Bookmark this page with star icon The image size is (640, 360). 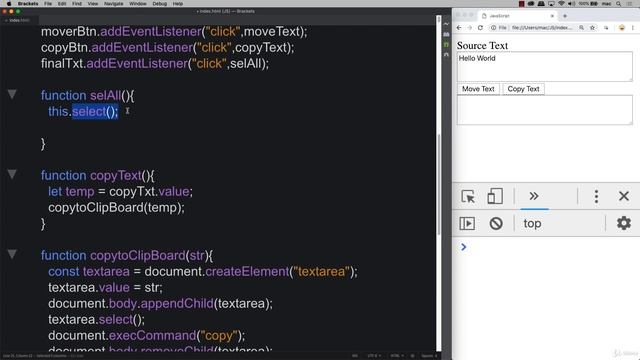[x=592, y=28]
